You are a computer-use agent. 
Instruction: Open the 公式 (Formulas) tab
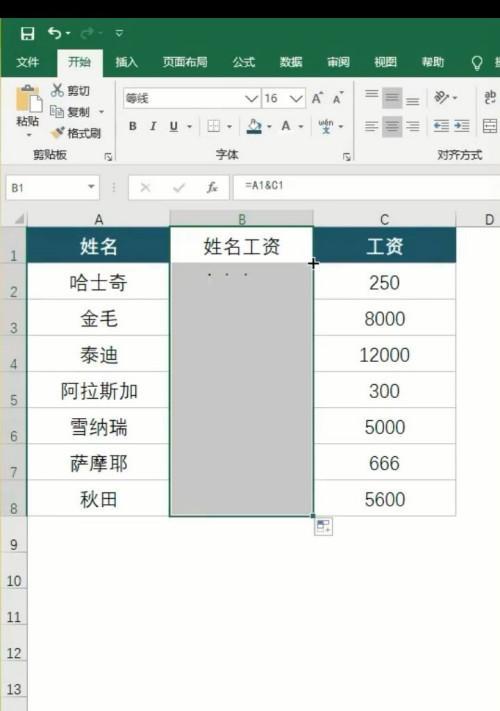point(244,62)
